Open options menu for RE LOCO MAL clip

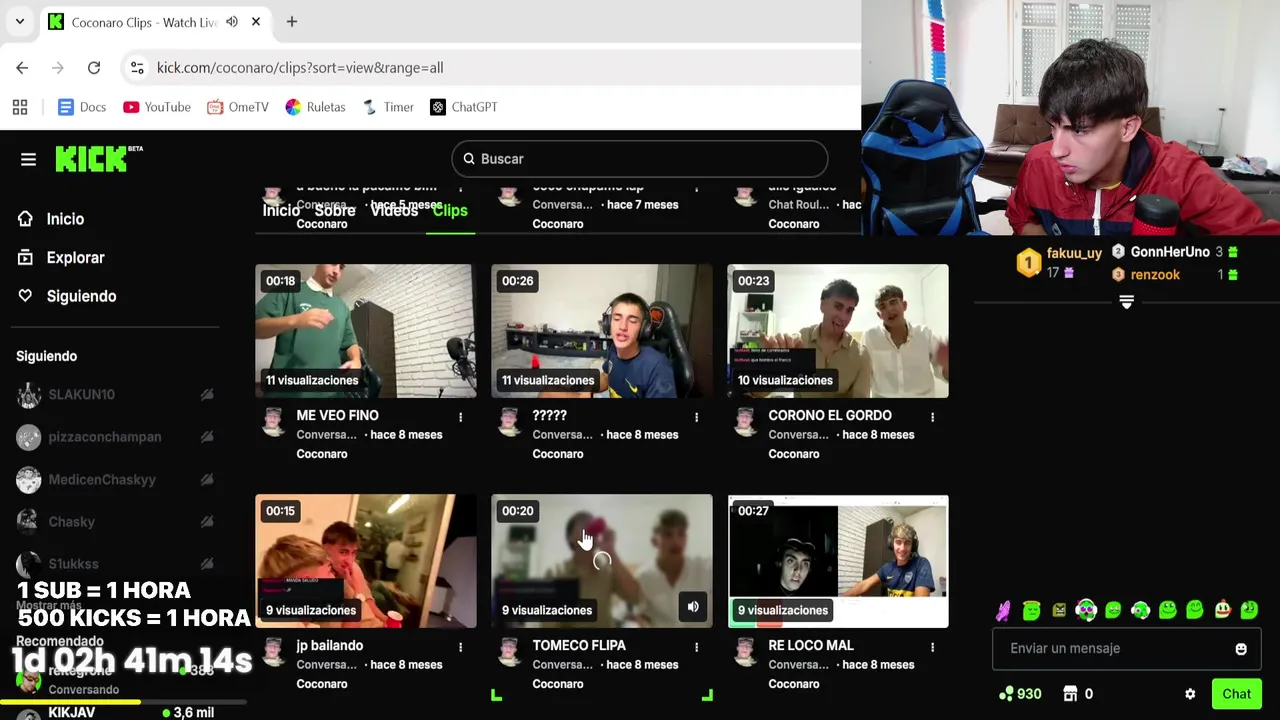pyautogui.click(x=933, y=647)
